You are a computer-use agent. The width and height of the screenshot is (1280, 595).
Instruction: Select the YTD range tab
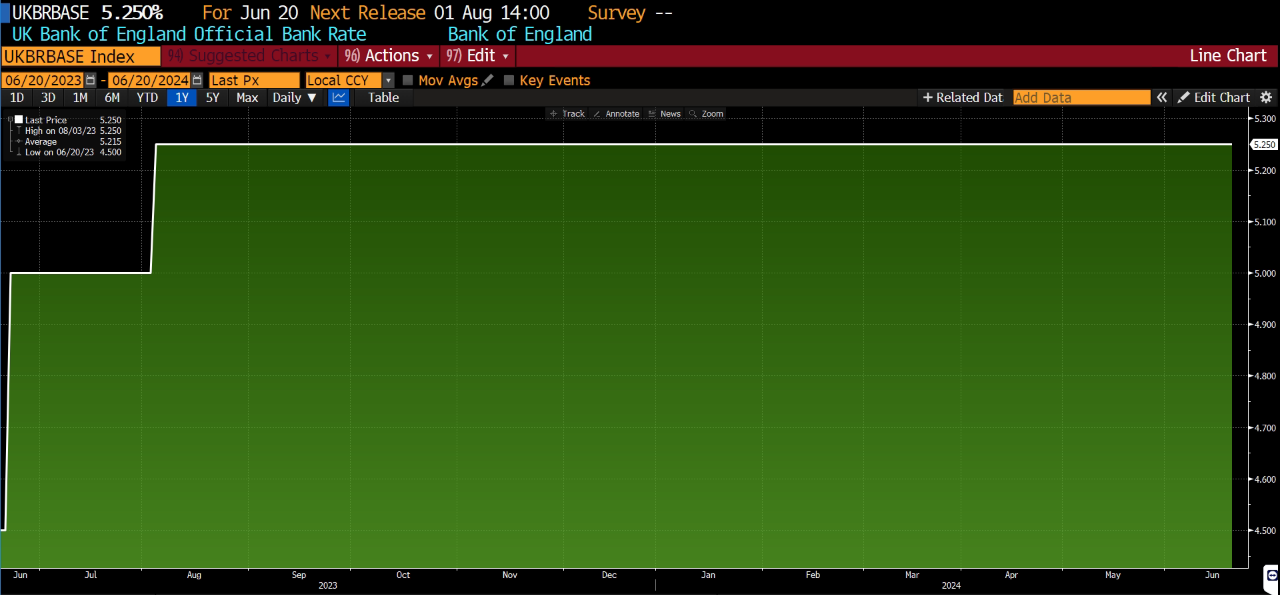(147, 97)
